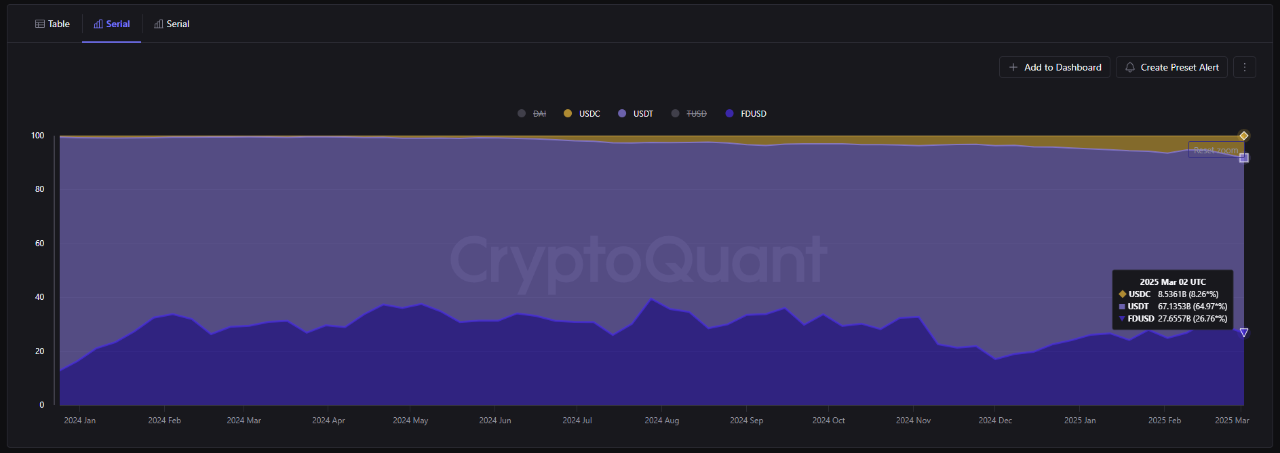The width and height of the screenshot is (1280, 453).
Task: Click the 60 value on the y-axis
Action: coord(41,243)
